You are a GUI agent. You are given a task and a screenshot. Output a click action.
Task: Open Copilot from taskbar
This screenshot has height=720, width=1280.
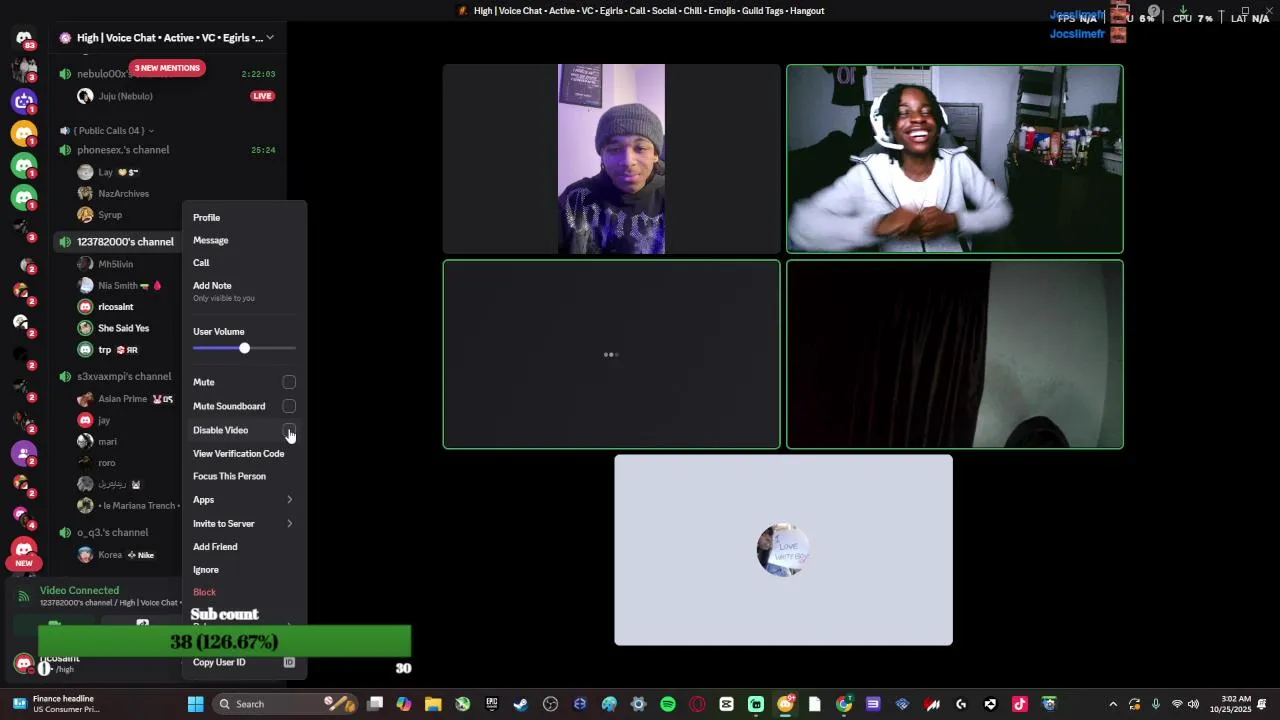pyautogui.click(x=403, y=704)
